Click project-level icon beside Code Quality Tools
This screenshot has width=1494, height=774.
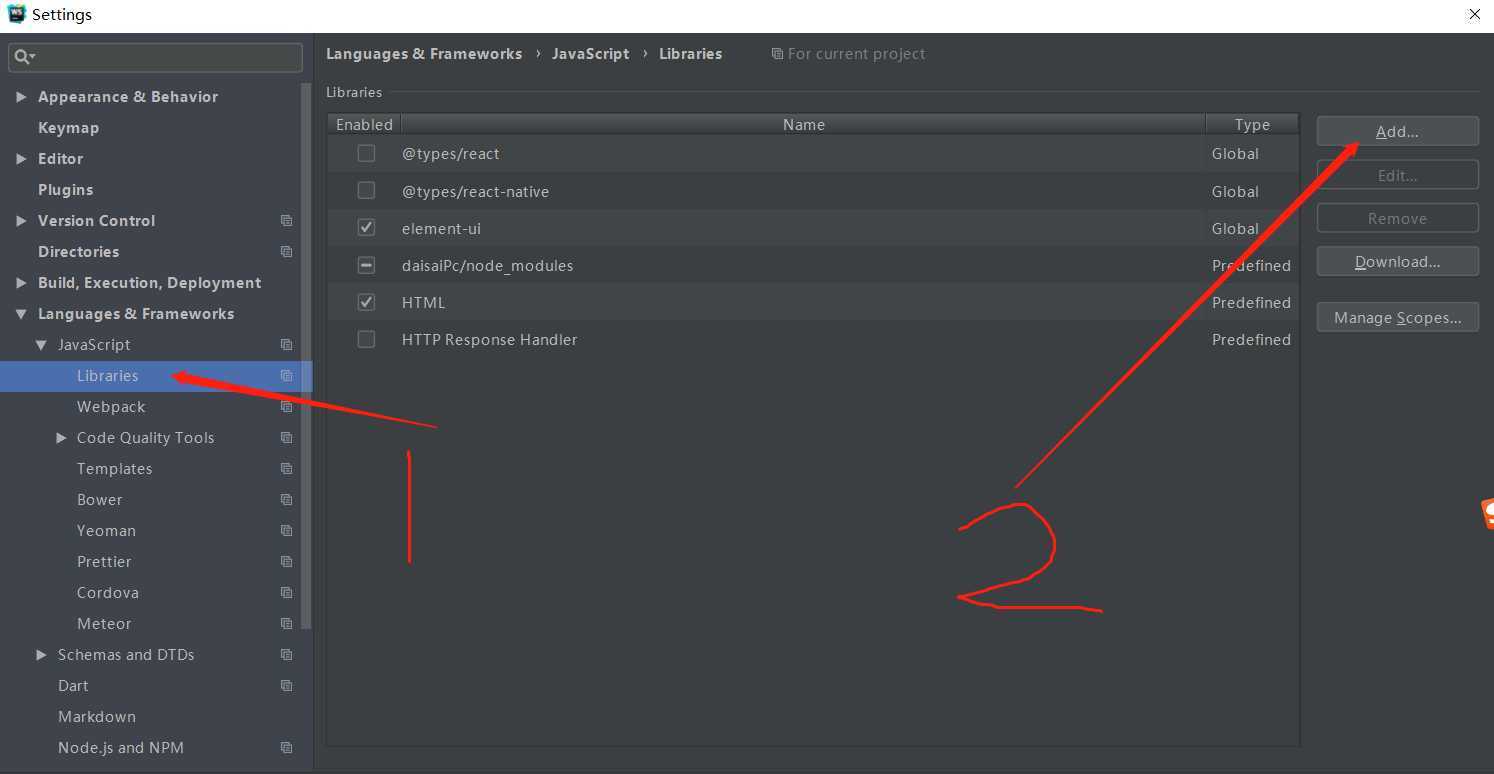pos(287,438)
